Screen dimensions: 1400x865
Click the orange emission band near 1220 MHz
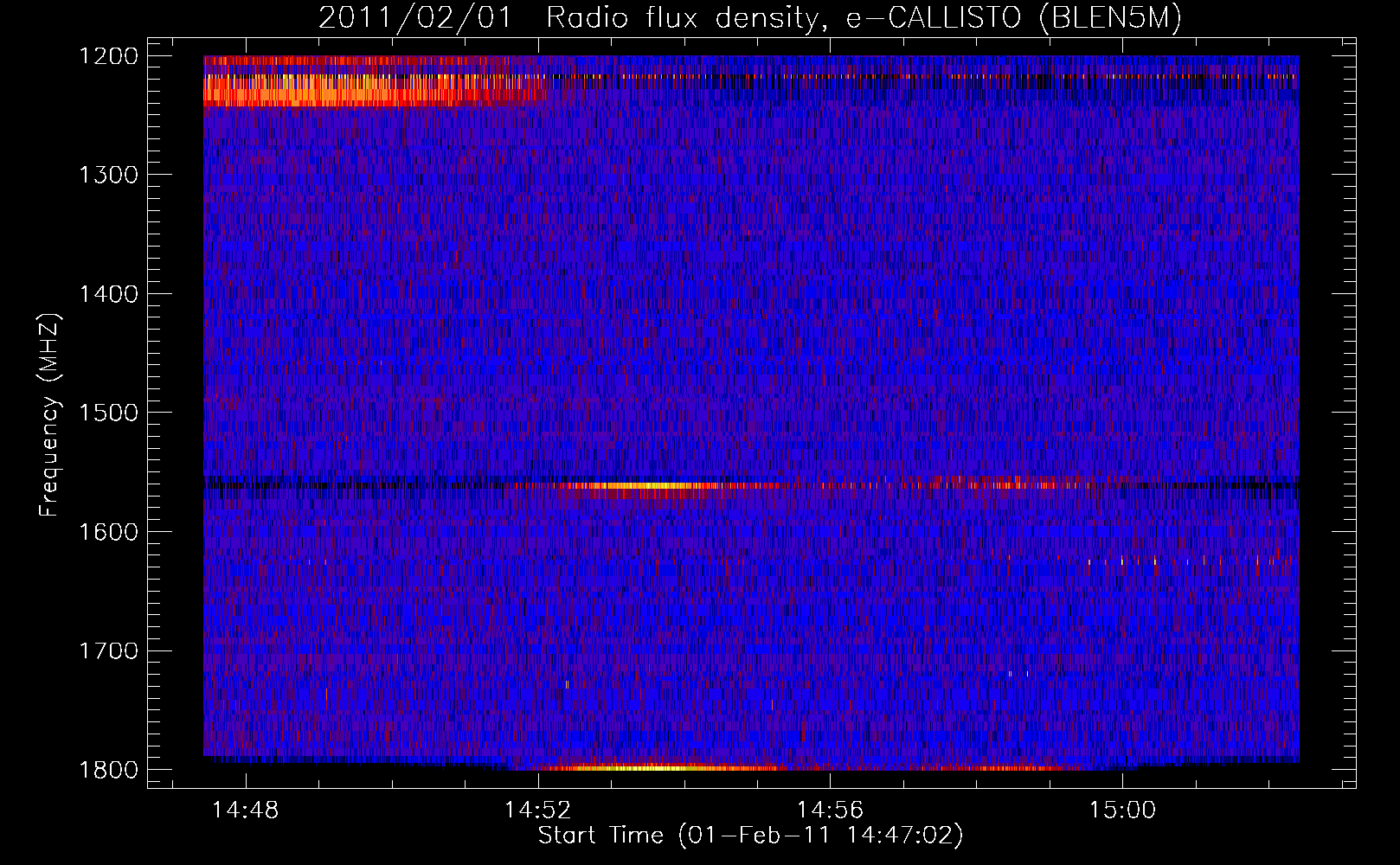click(346, 90)
